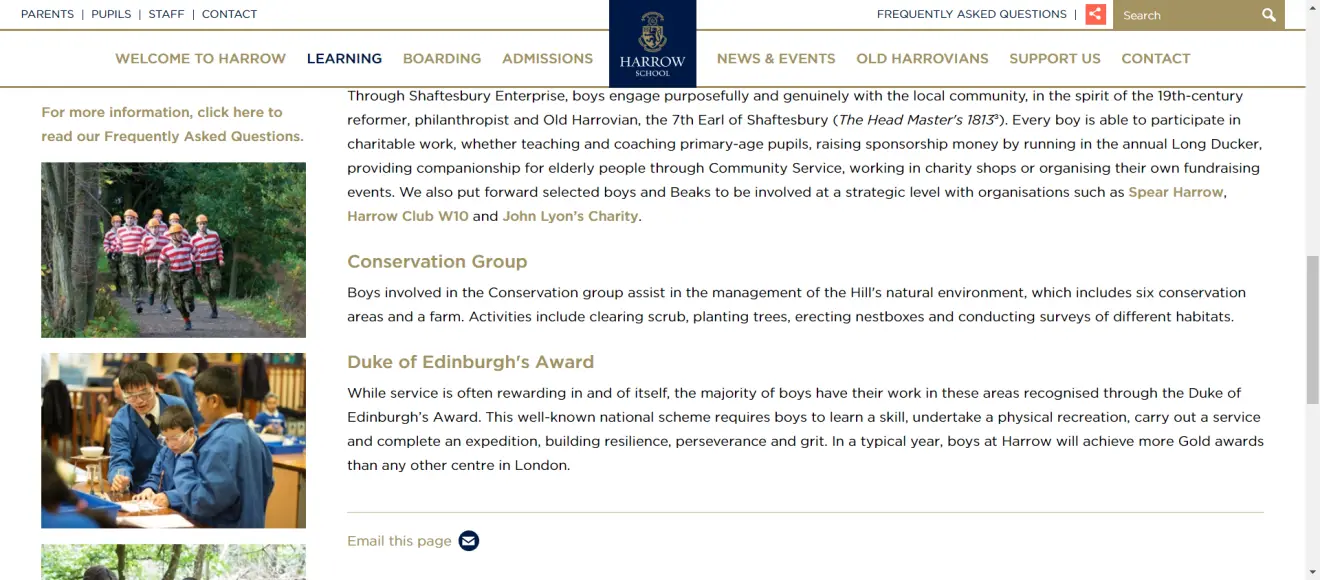Open the Parents link in top bar
Screen dimensions: 1320x580
pyautogui.click(x=47, y=14)
